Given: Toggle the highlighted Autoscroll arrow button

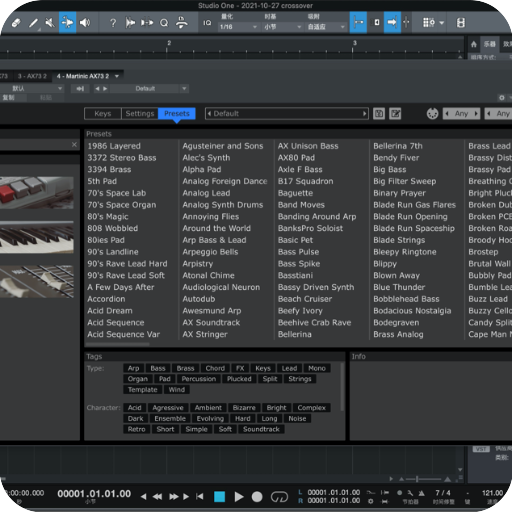Looking at the screenshot, I should pyautogui.click(x=392, y=23).
